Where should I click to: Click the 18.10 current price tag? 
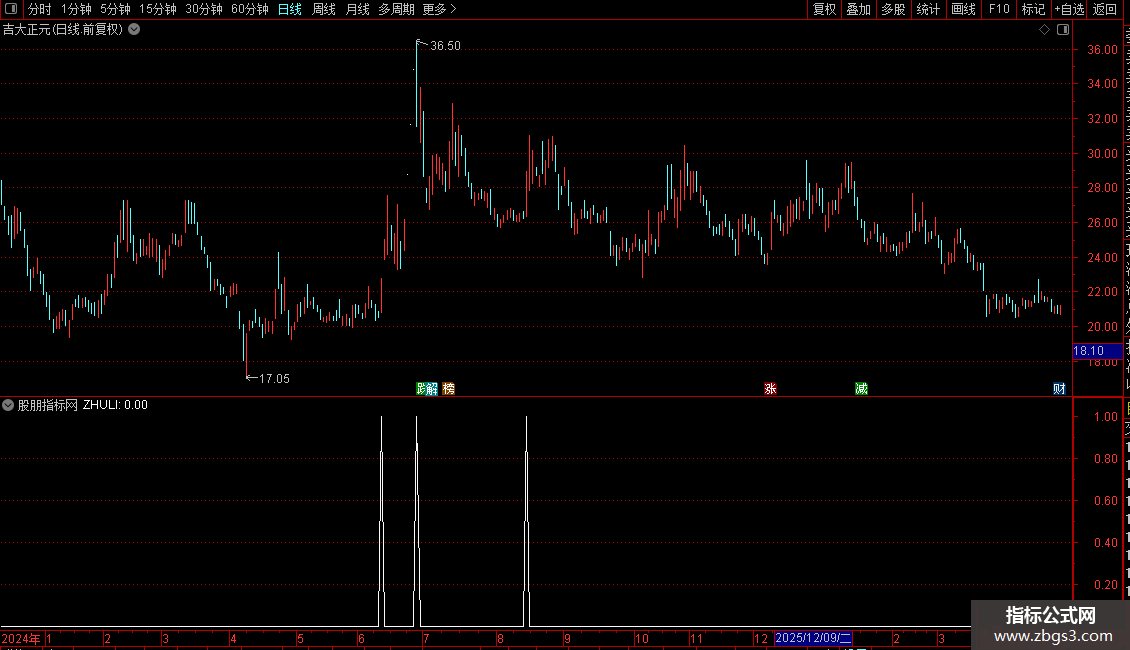click(x=1097, y=351)
